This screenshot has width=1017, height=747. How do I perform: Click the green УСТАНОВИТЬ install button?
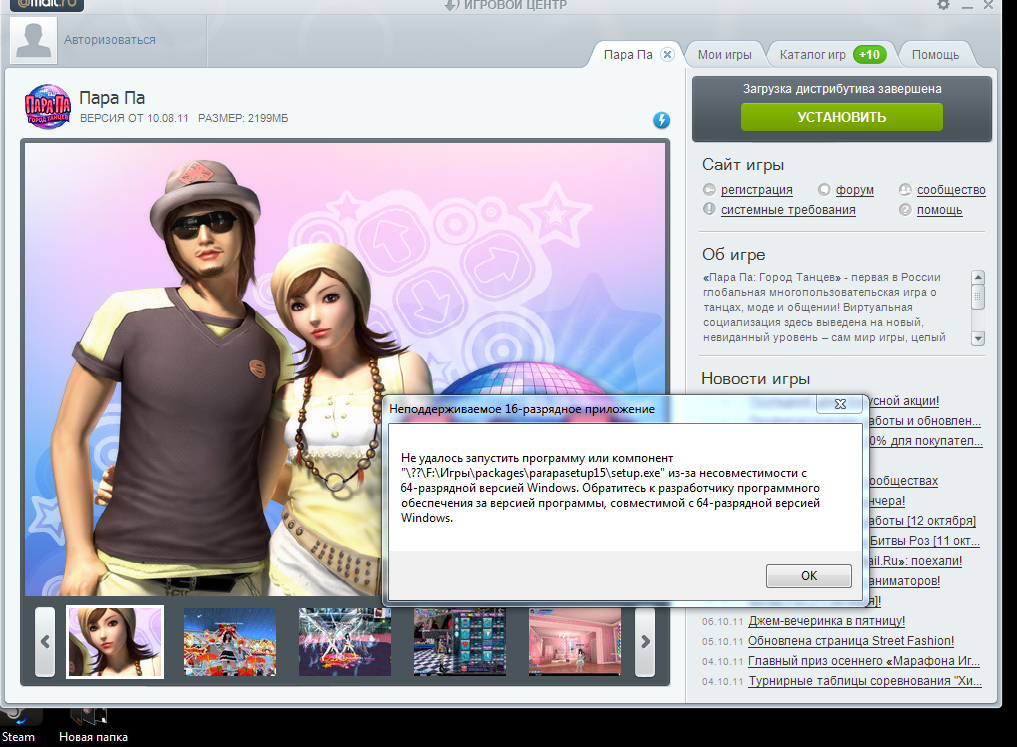[x=841, y=117]
